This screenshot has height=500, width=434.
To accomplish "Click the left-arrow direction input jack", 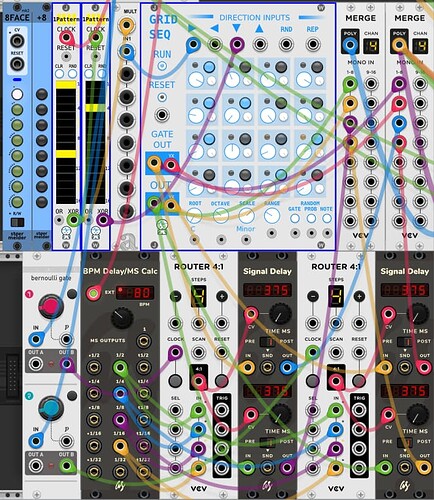I will pyautogui.click(x=215, y=44).
